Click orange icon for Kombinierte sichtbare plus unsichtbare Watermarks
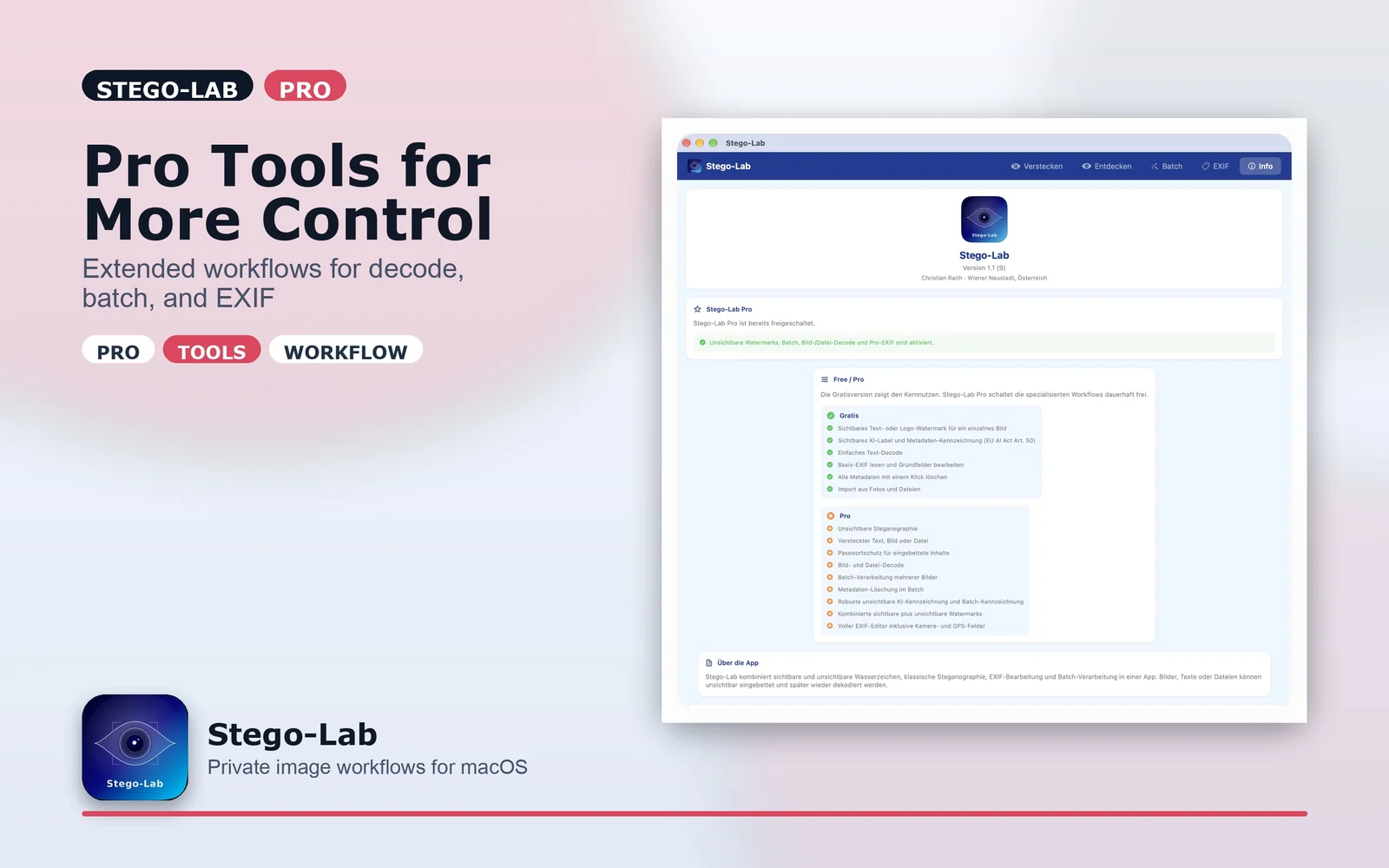This screenshot has width=1389, height=868. 830,614
